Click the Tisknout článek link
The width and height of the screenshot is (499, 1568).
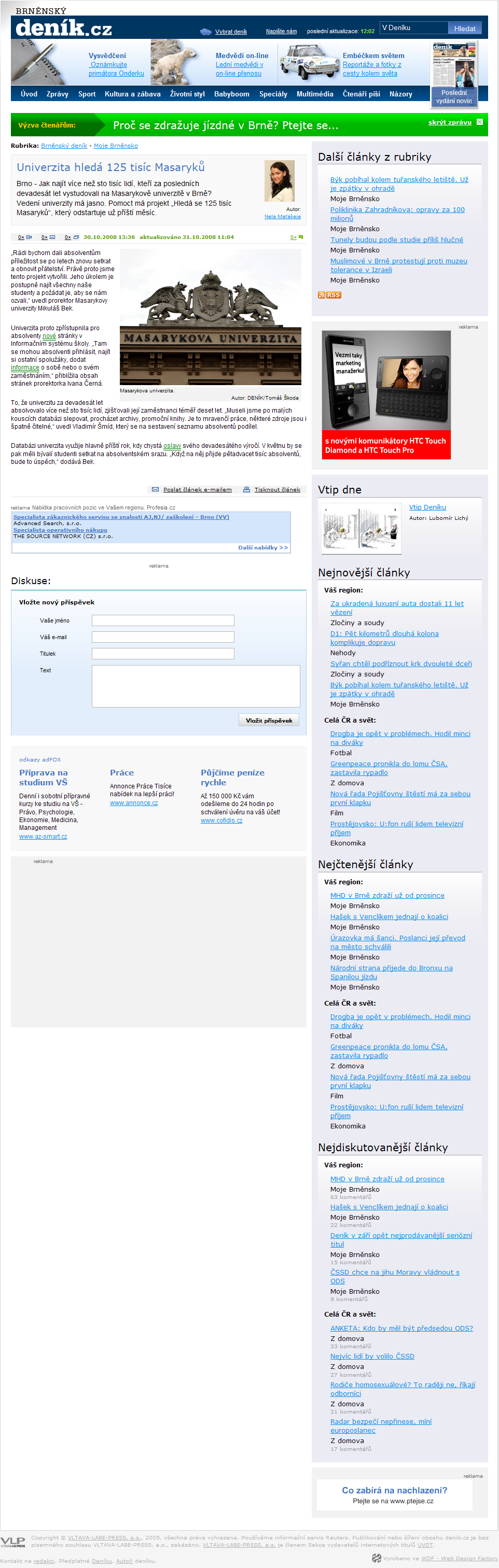(x=277, y=489)
